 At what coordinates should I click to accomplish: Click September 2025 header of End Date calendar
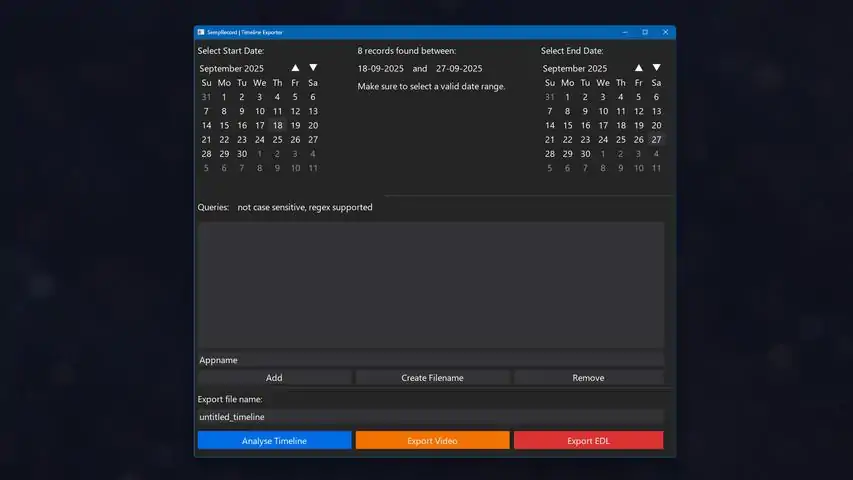point(574,68)
